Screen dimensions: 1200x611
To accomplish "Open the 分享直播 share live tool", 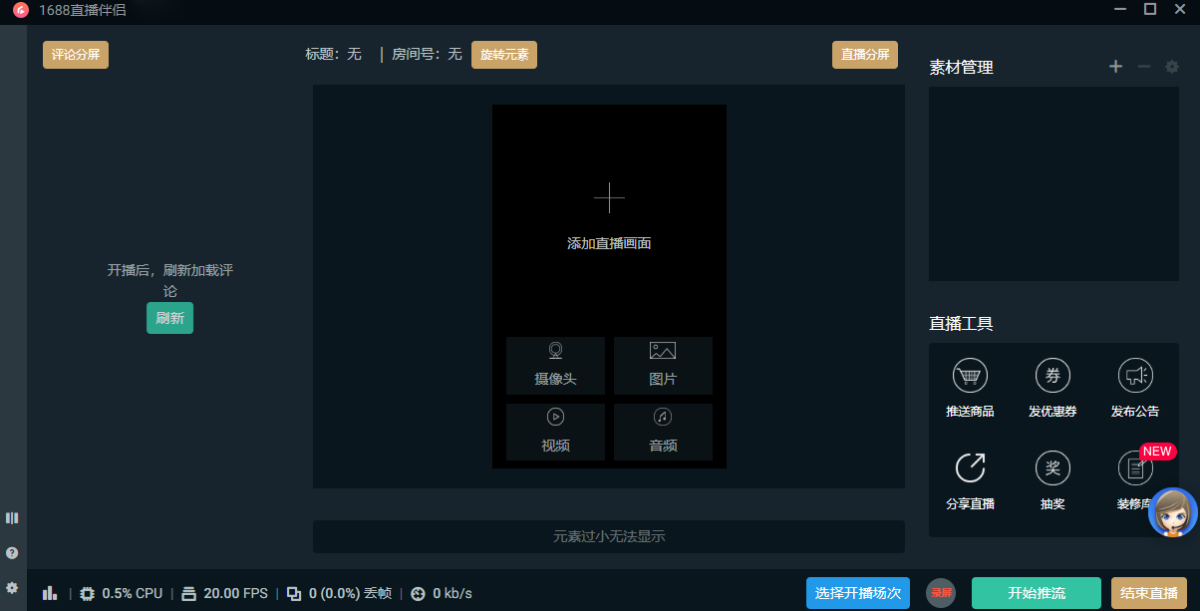I will [970, 480].
